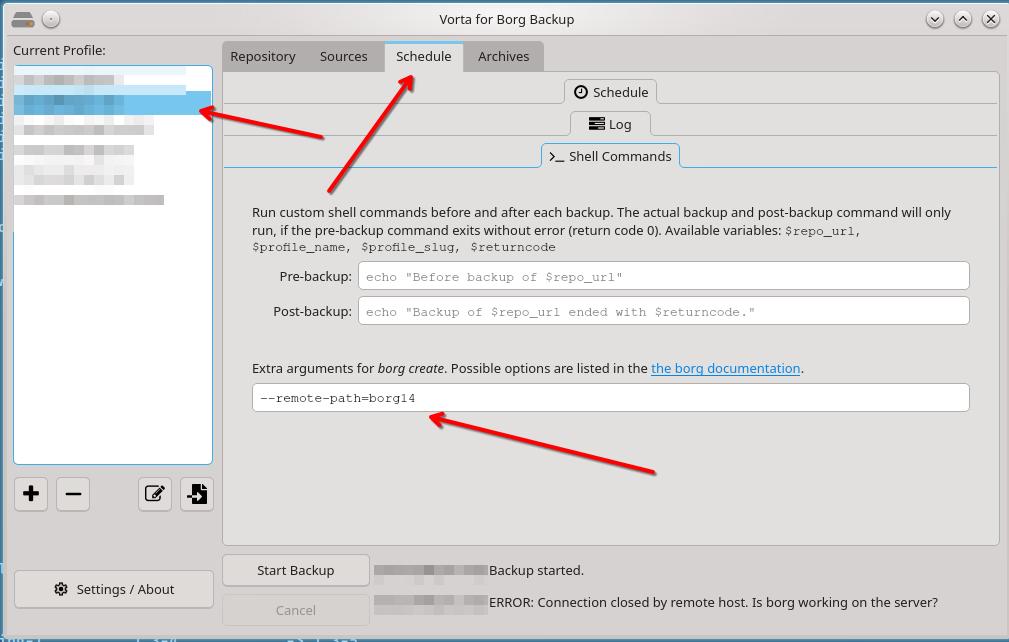Open the Schedule sub-tab with clock icon

coord(611,92)
